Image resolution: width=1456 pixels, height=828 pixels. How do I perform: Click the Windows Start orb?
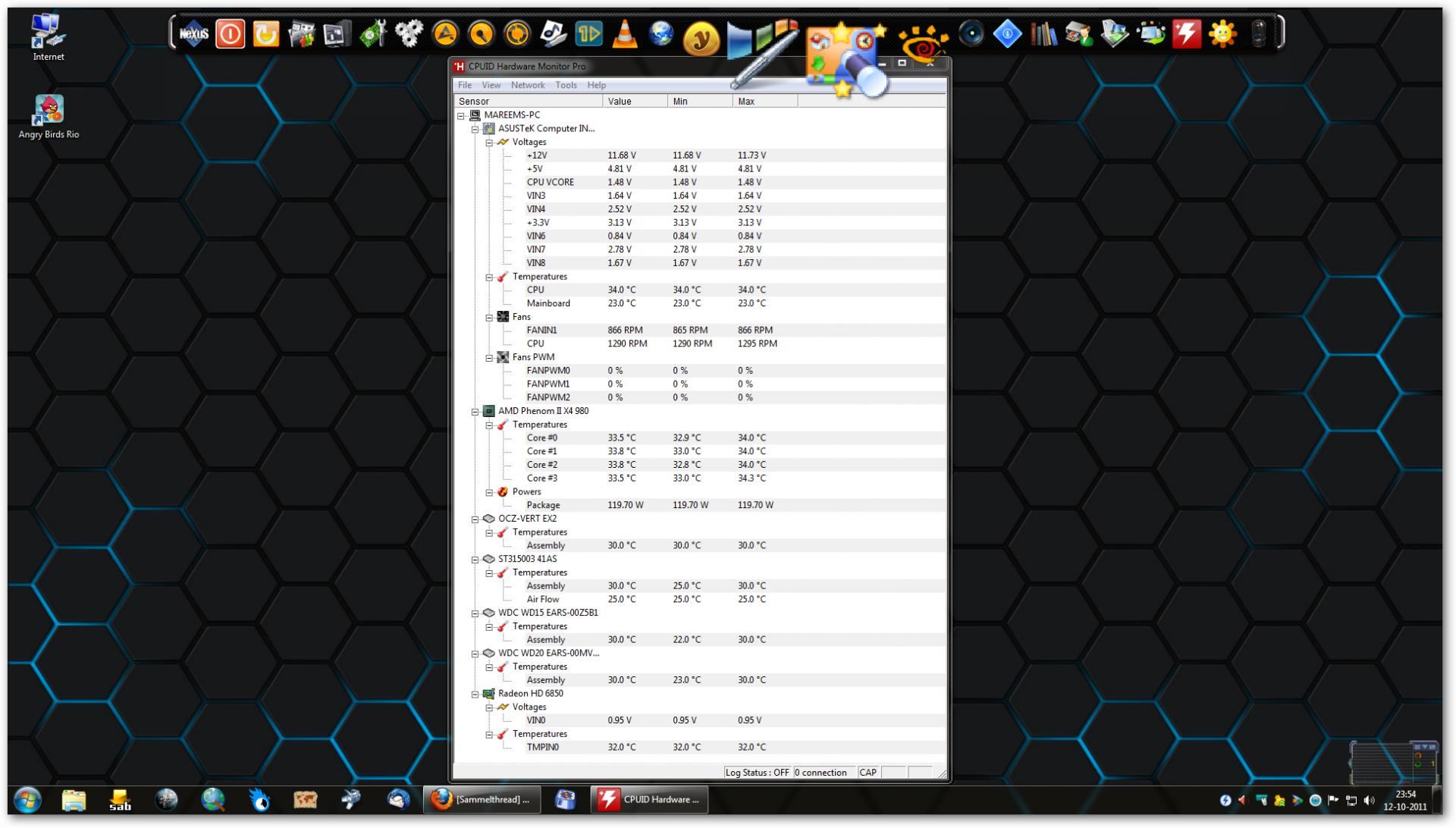point(27,800)
